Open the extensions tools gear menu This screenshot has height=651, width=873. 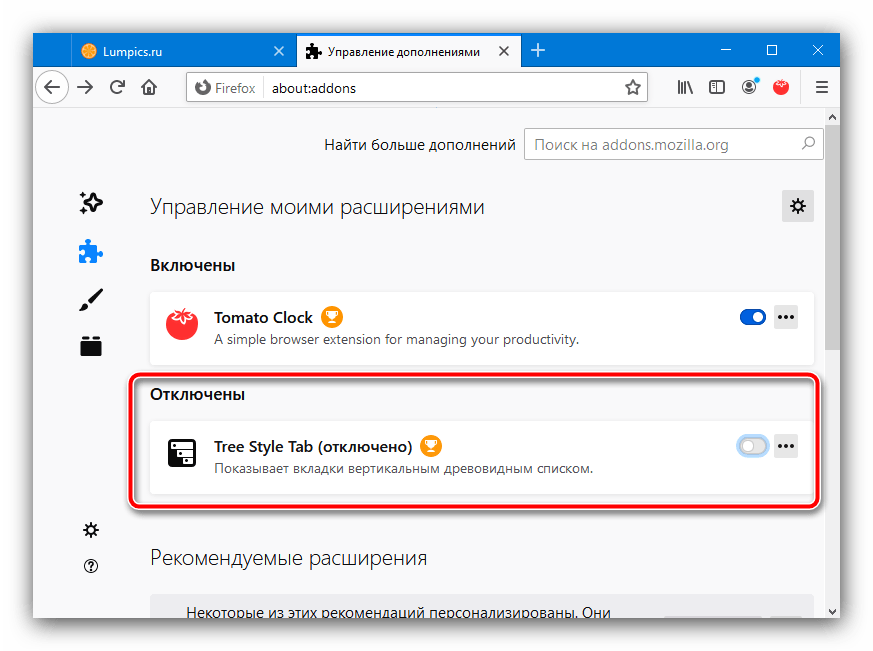point(797,206)
